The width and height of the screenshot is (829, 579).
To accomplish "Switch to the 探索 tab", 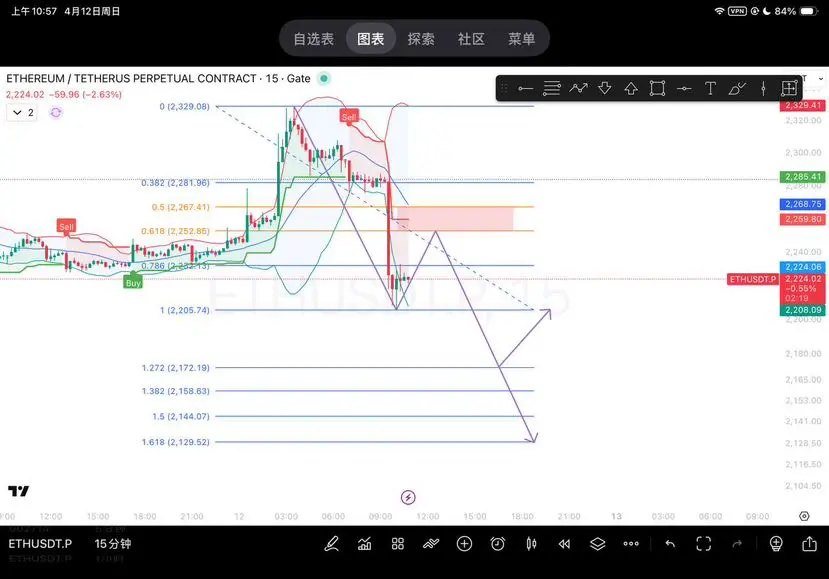I will (x=421, y=39).
